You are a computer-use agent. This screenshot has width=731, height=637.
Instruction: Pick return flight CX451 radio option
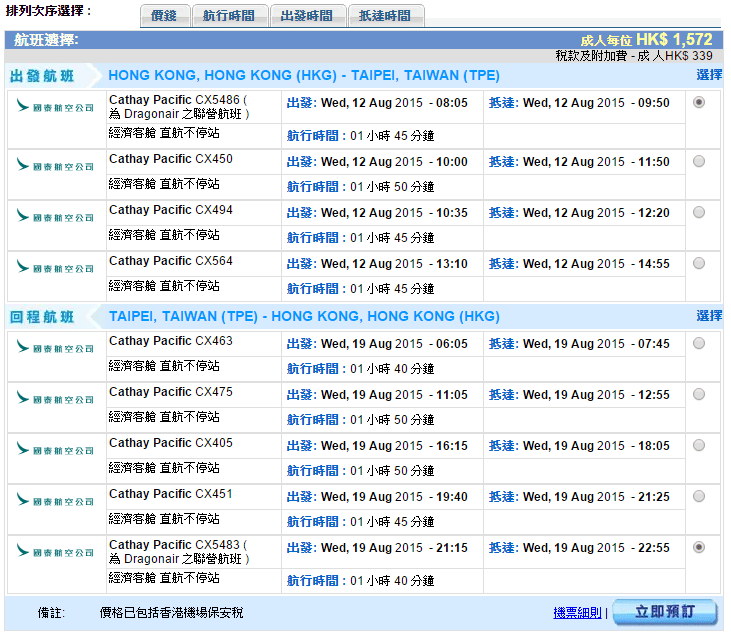[x=698, y=496]
